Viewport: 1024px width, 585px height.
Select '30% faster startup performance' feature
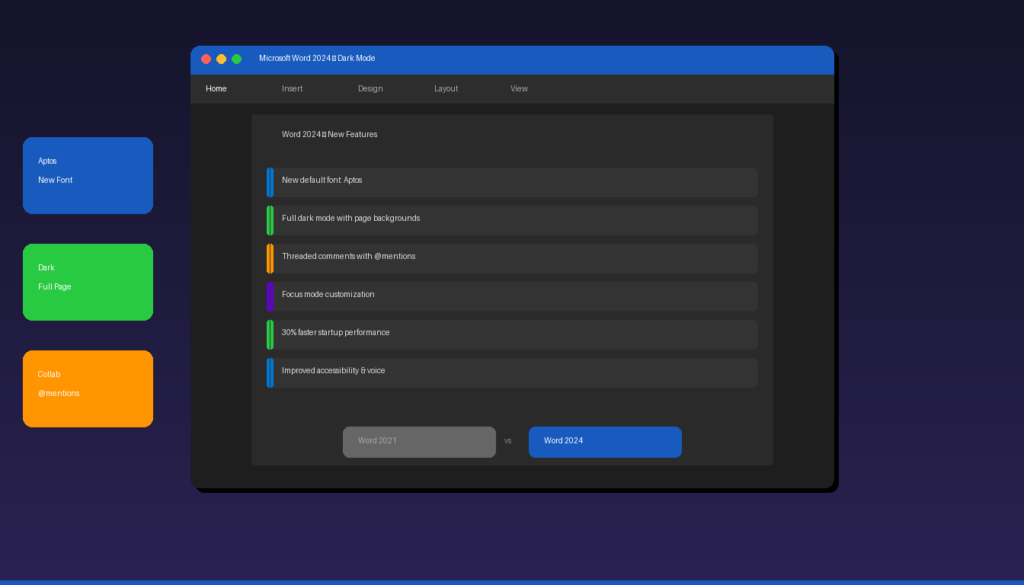512,334
